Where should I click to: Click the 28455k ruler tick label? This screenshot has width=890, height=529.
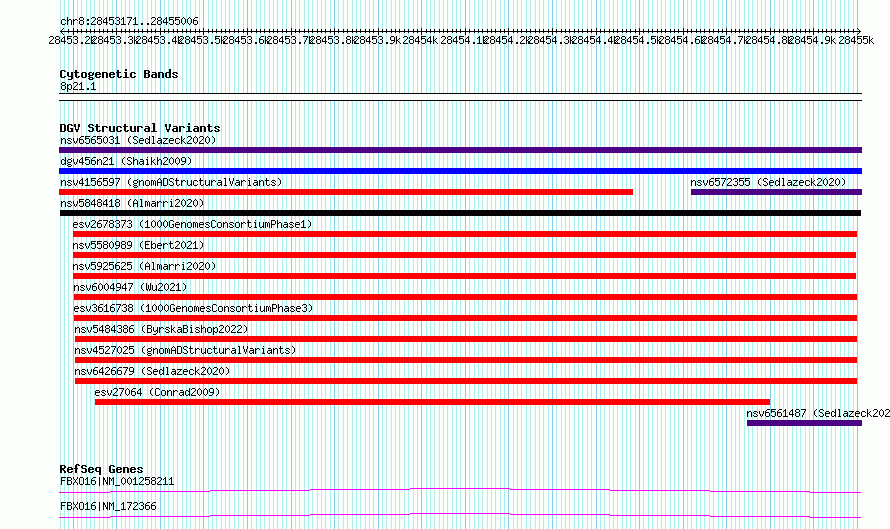click(x=856, y=40)
